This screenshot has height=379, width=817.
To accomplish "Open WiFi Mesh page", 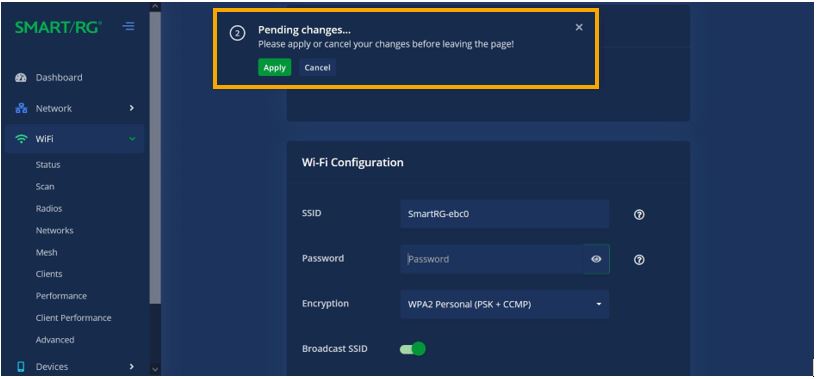I will coord(46,252).
